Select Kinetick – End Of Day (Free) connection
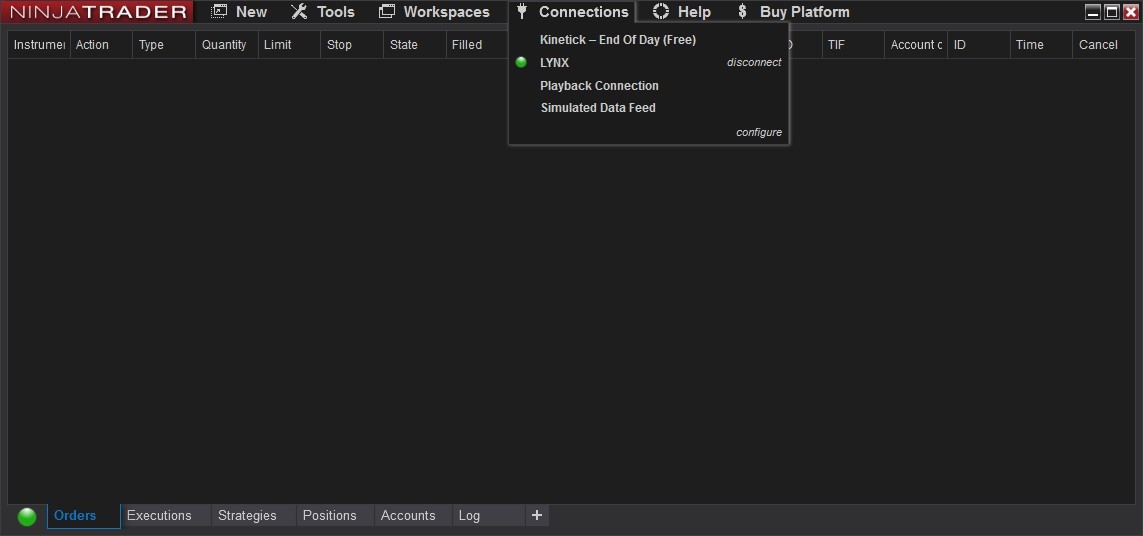This screenshot has width=1143, height=536. coord(618,40)
